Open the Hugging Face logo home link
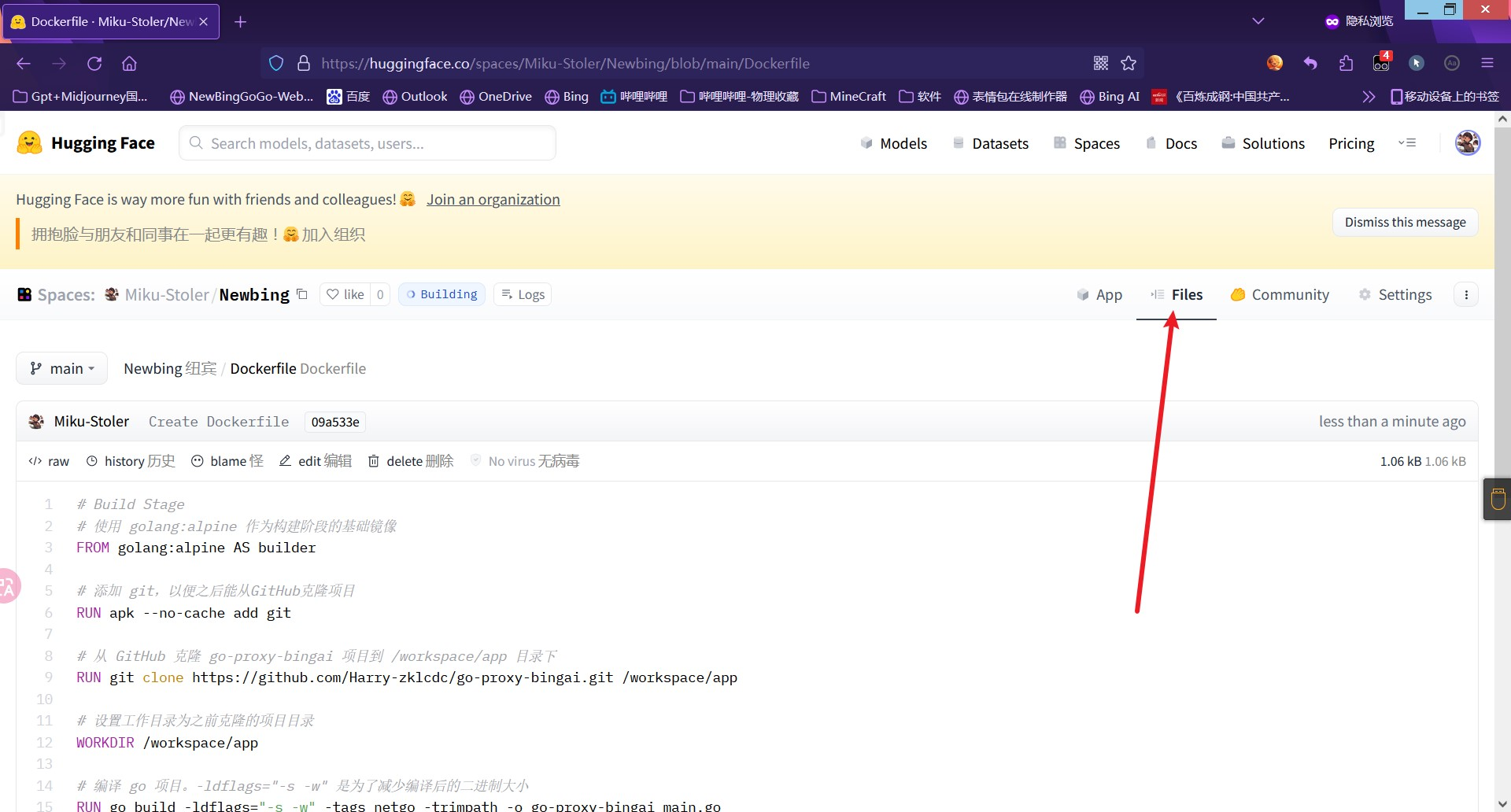 [x=86, y=143]
